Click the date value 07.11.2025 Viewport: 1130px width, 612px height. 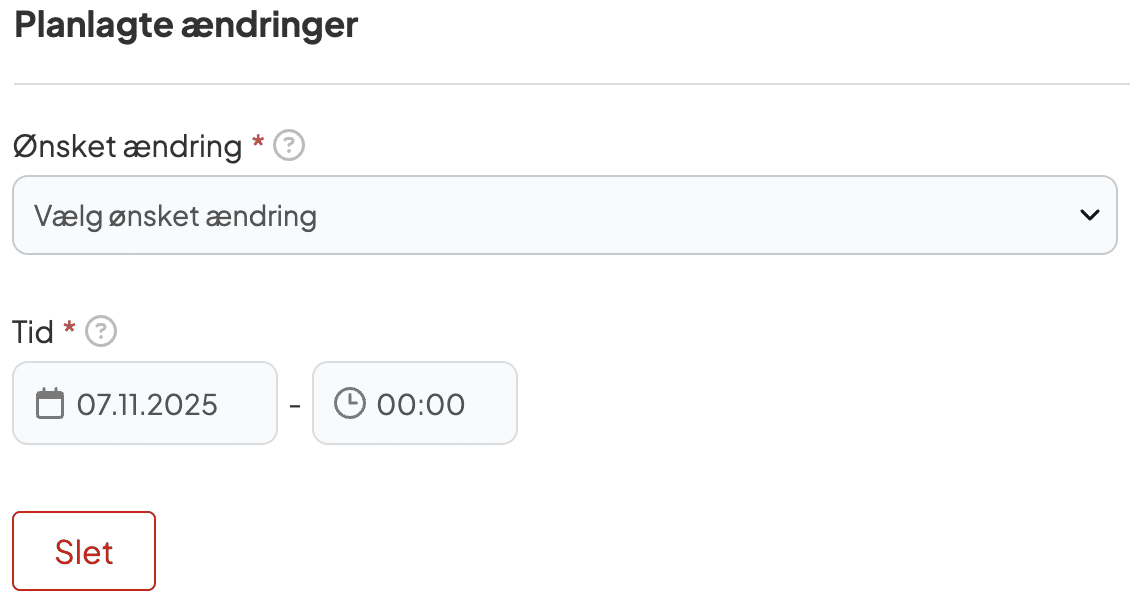147,404
